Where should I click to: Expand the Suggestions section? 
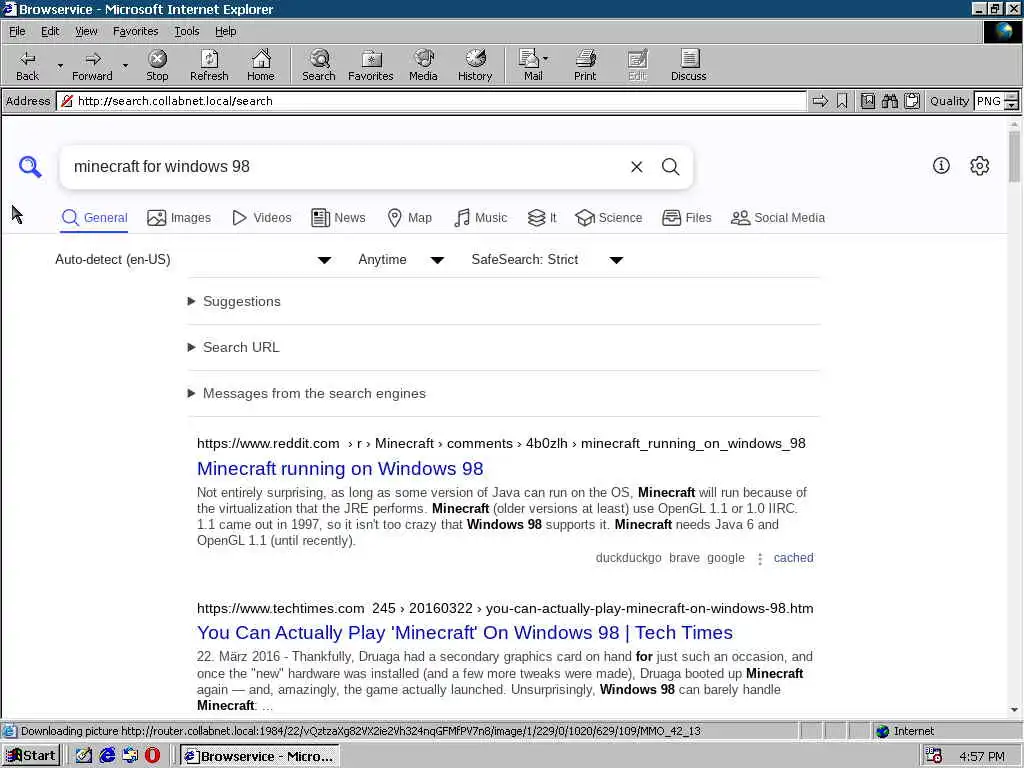click(x=234, y=301)
